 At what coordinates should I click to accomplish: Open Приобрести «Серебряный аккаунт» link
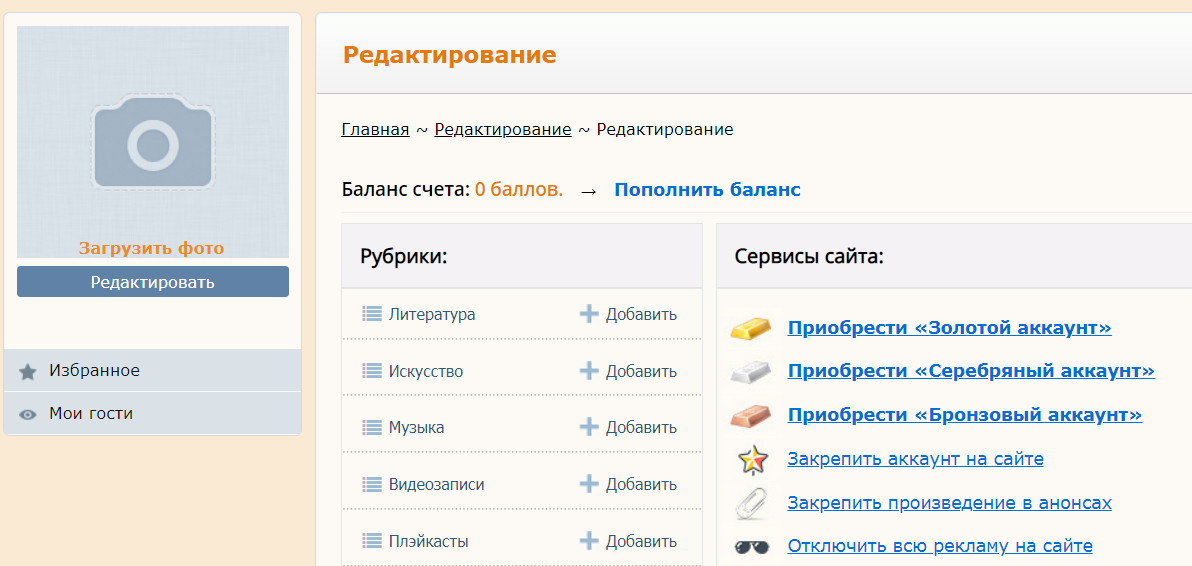coord(970,371)
